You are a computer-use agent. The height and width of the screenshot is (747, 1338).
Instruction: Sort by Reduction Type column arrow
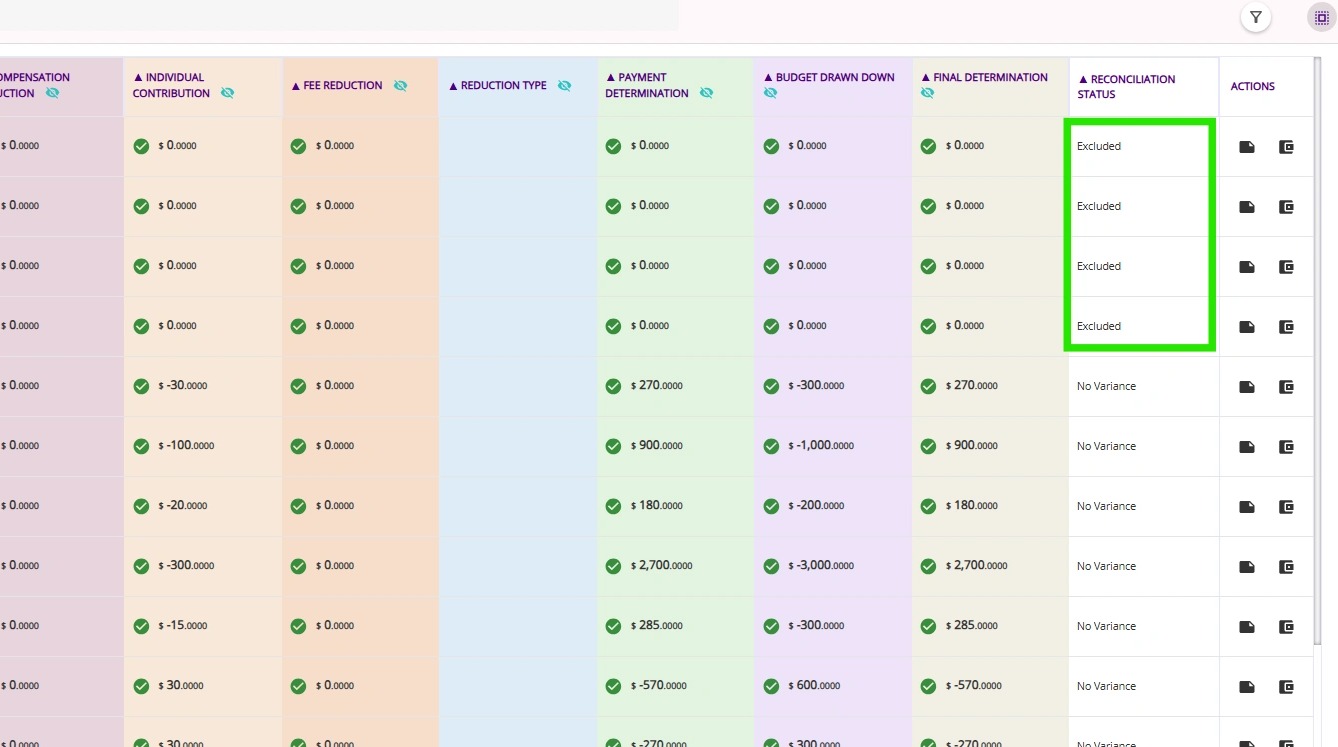point(453,86)
